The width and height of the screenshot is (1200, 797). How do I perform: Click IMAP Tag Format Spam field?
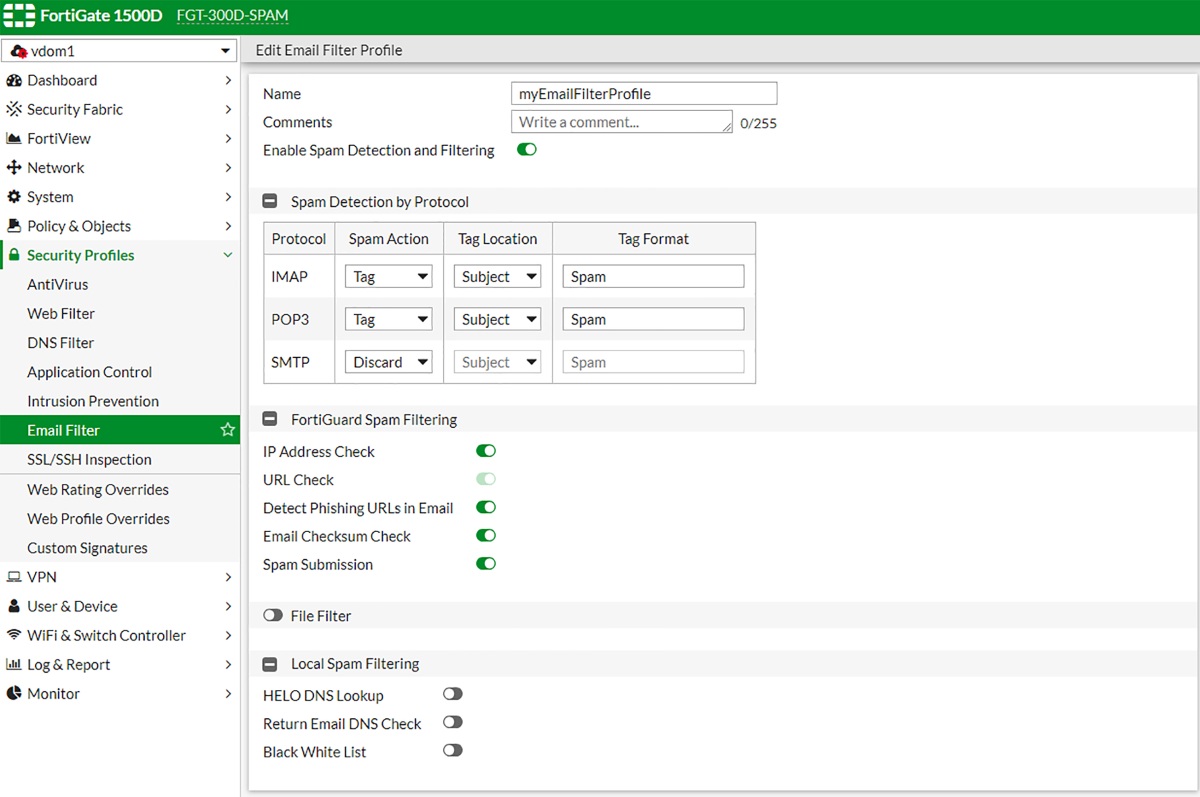pos(654,277)
